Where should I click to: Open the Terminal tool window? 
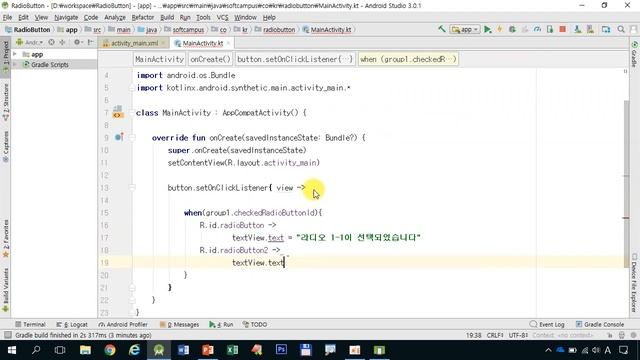(x=30, y=324)
